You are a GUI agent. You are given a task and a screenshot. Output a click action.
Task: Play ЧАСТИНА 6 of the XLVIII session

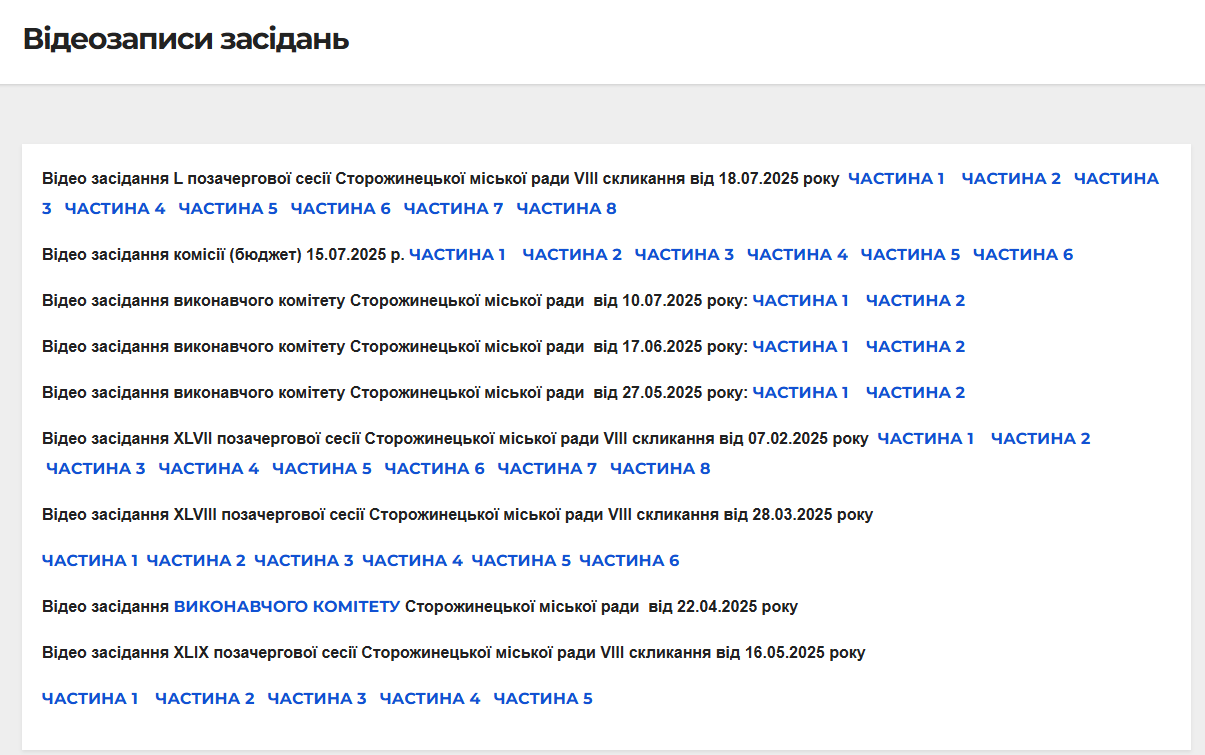tap(629, 561)
